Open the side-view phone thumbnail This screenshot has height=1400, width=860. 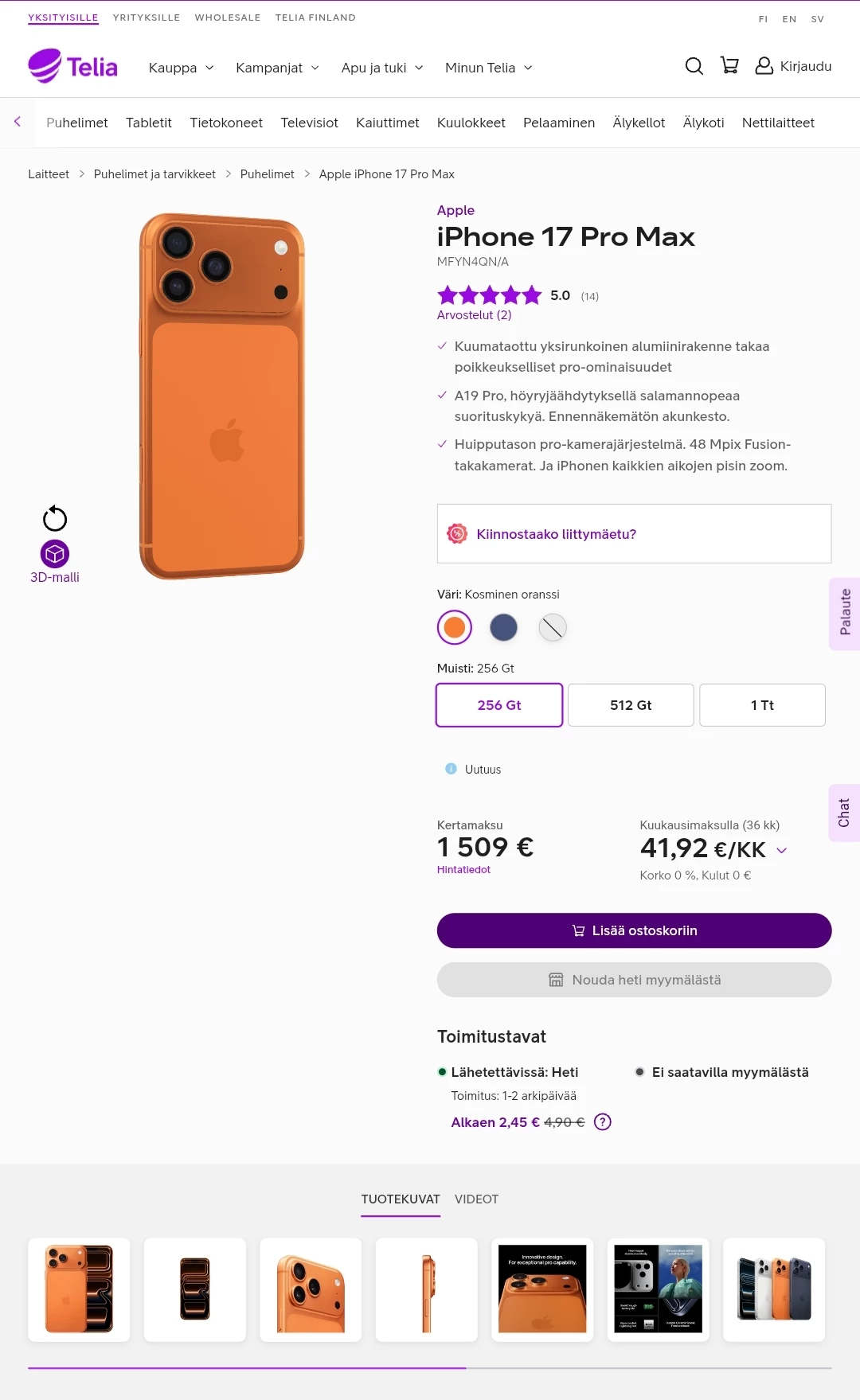(x=427, y=1289)
